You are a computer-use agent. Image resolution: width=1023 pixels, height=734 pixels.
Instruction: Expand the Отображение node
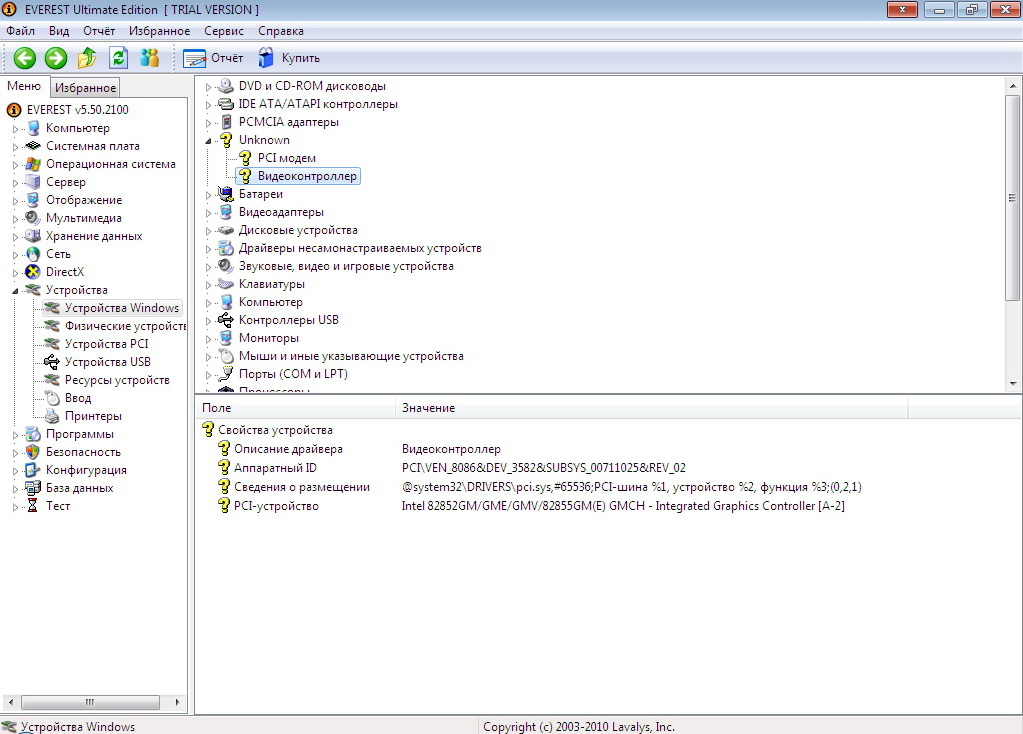[x=15, y=201]
